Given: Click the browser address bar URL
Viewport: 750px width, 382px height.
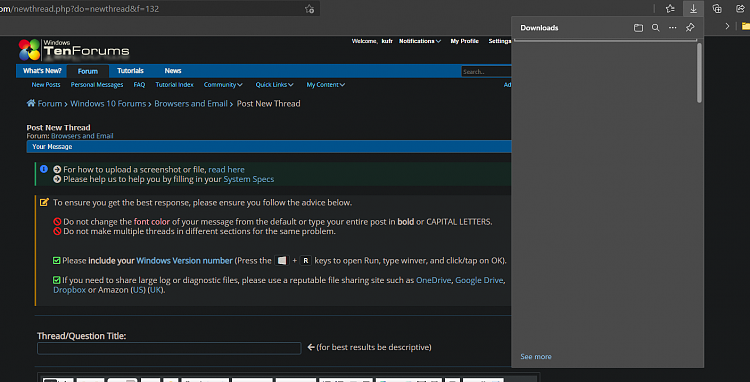Looking at the screenshot, I should [x=79, y=9].
